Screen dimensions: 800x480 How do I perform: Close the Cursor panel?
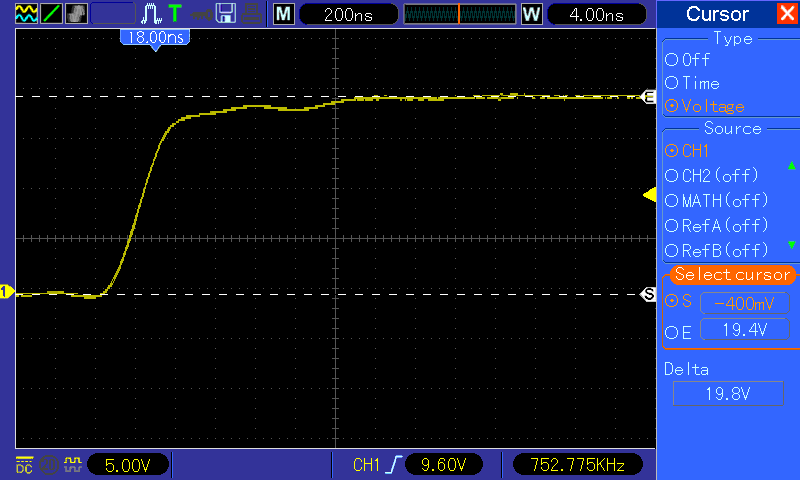(787, 13)
